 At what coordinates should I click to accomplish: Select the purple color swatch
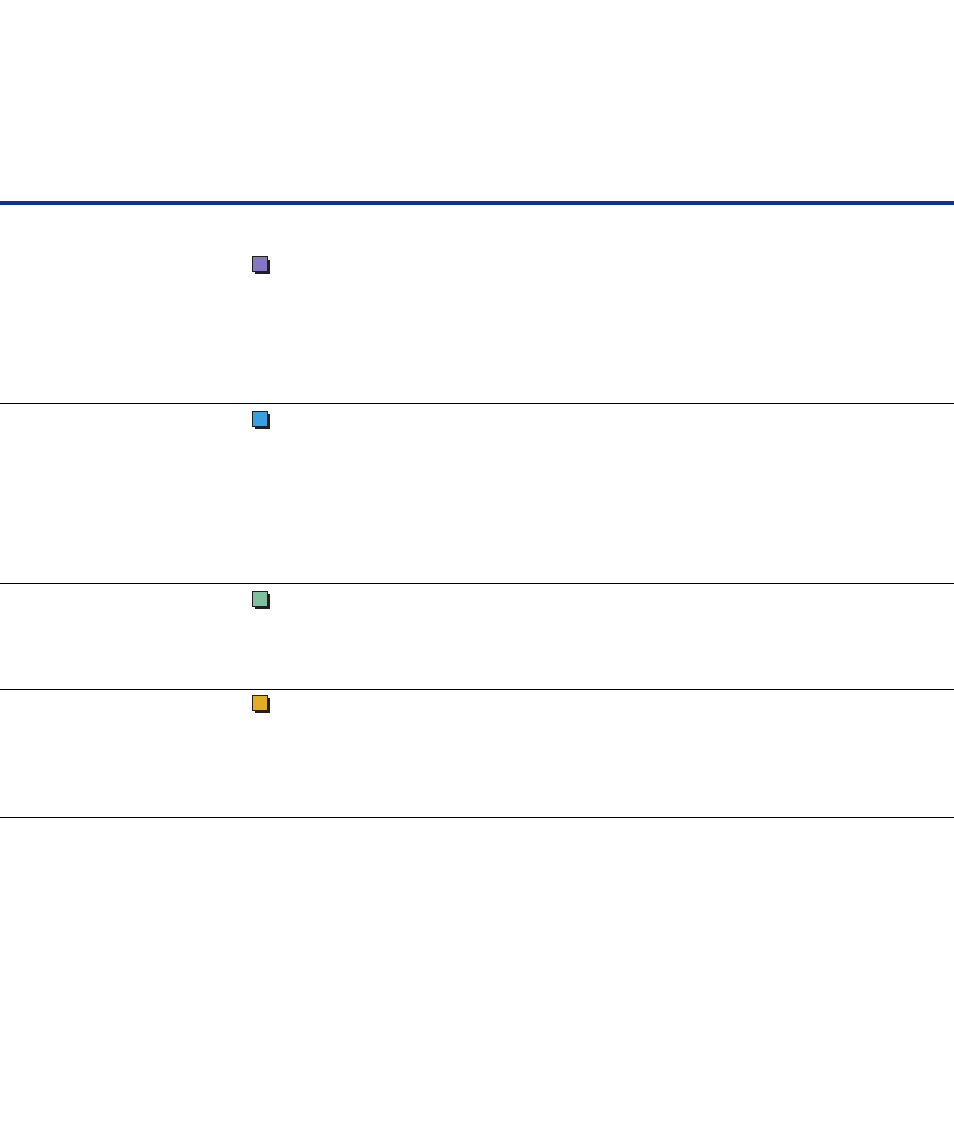(260, 264)
